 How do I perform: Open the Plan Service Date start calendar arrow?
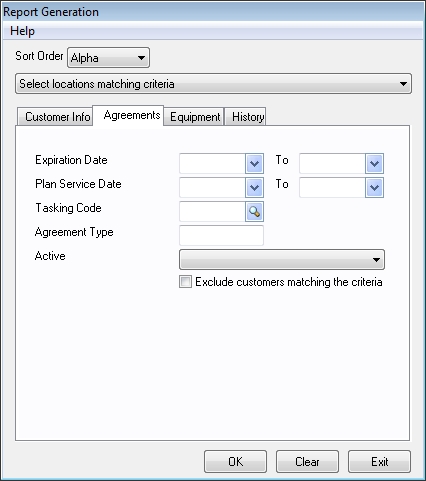tap(254, 187)
